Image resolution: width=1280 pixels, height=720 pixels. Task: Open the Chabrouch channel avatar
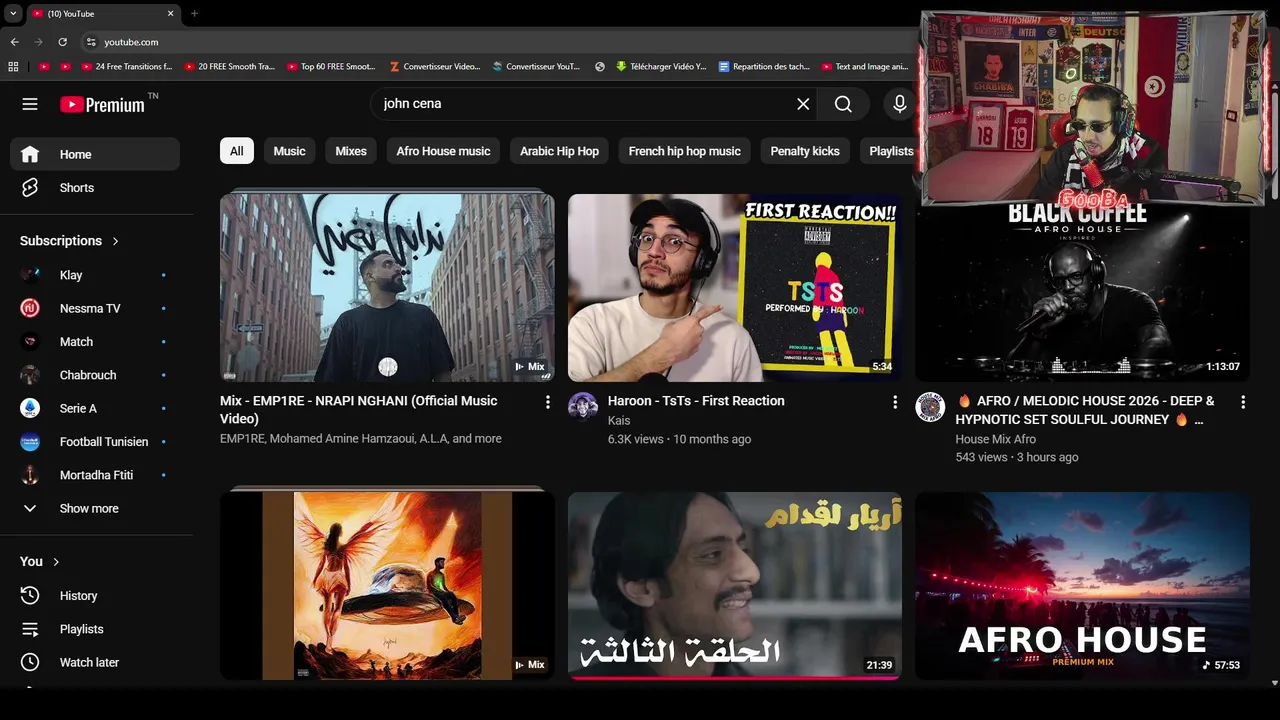(30, 375)
